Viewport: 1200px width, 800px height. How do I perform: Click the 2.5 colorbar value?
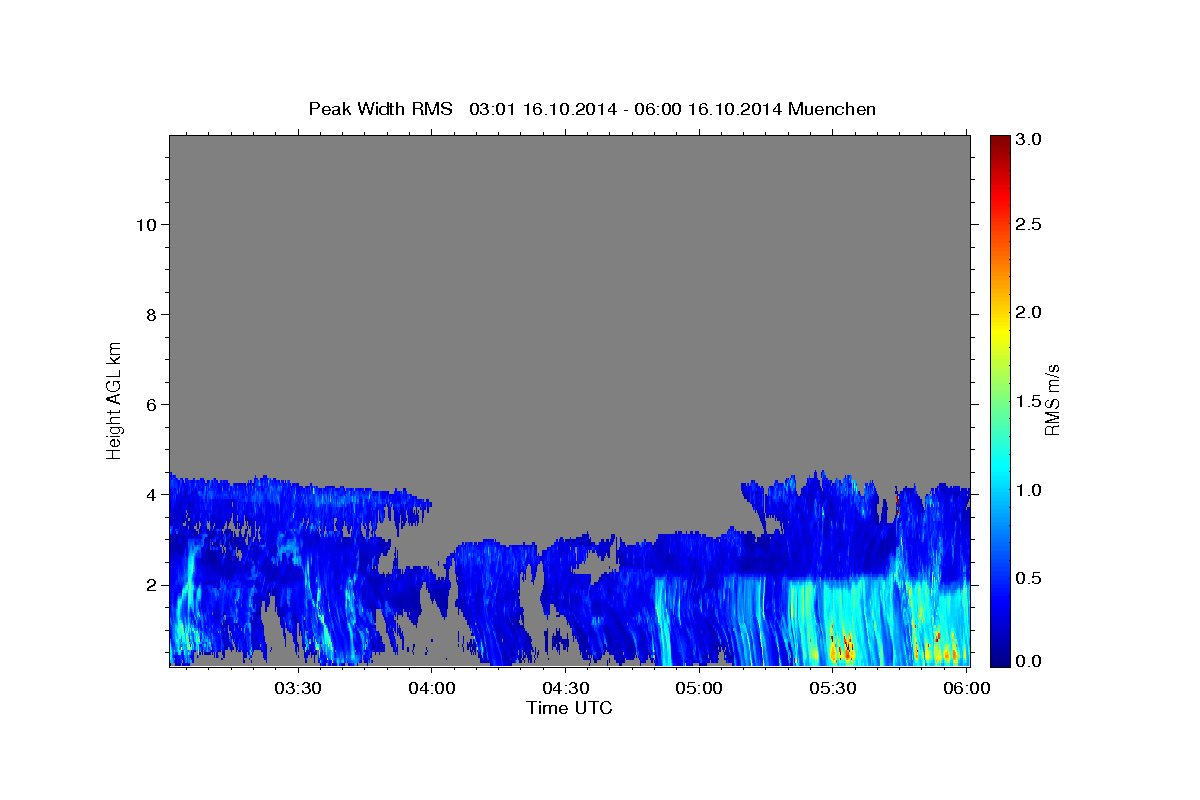1029,224
